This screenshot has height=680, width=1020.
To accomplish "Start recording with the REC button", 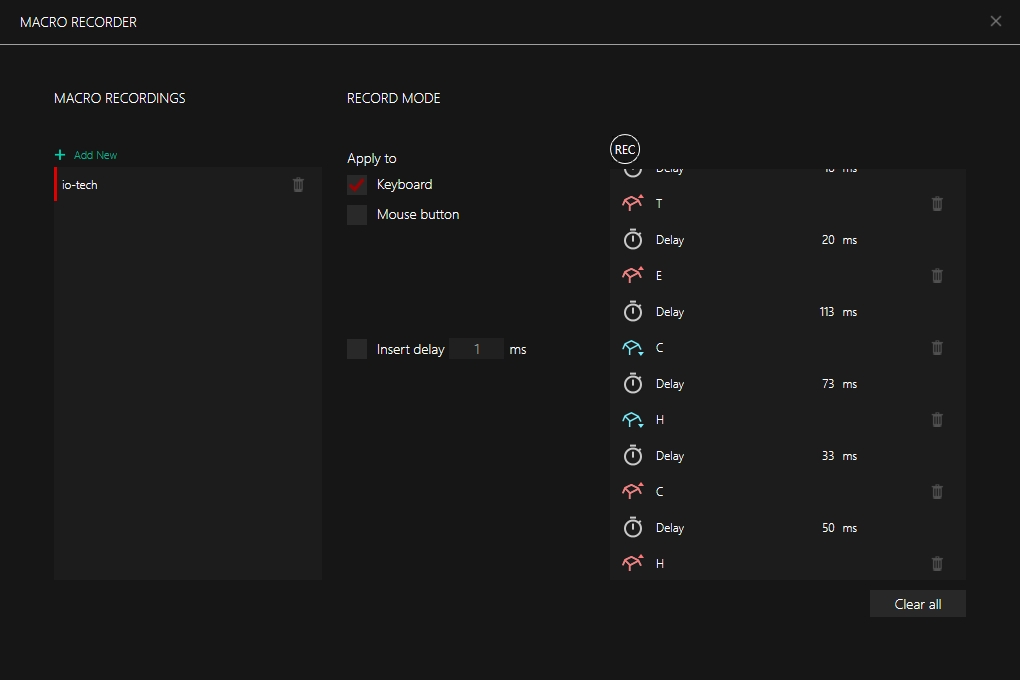I will [x=624, y=150].
